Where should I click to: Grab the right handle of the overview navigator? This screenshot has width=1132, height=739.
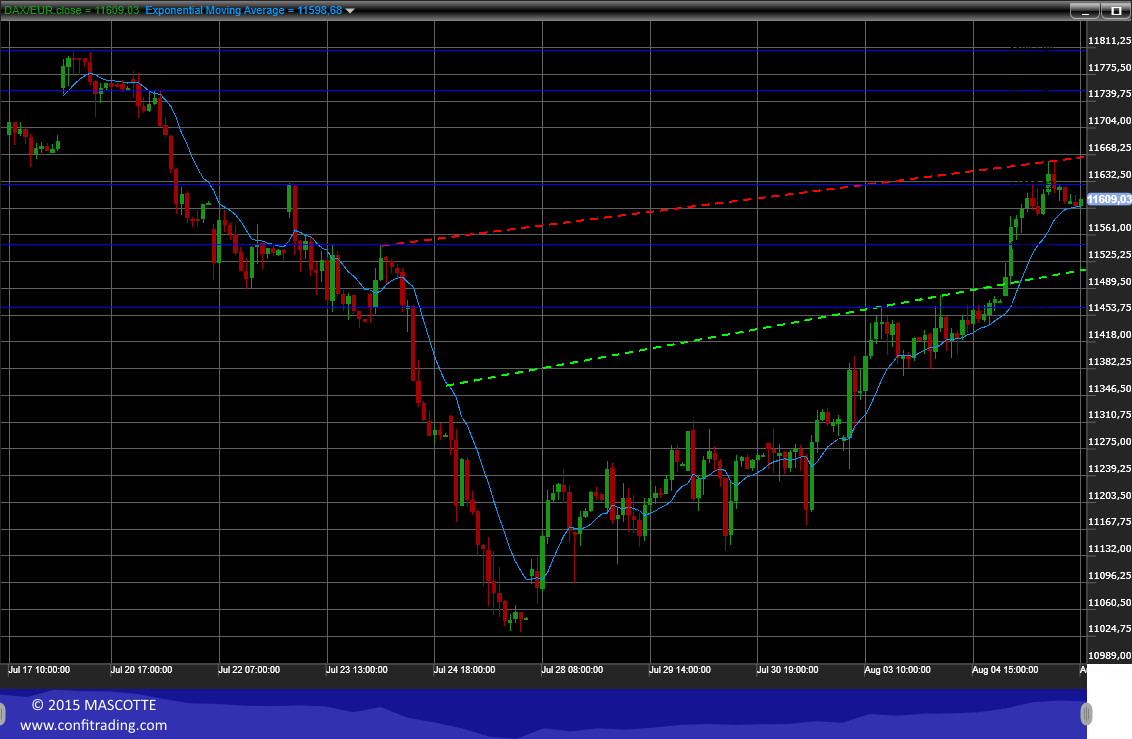click(1086, 714)
